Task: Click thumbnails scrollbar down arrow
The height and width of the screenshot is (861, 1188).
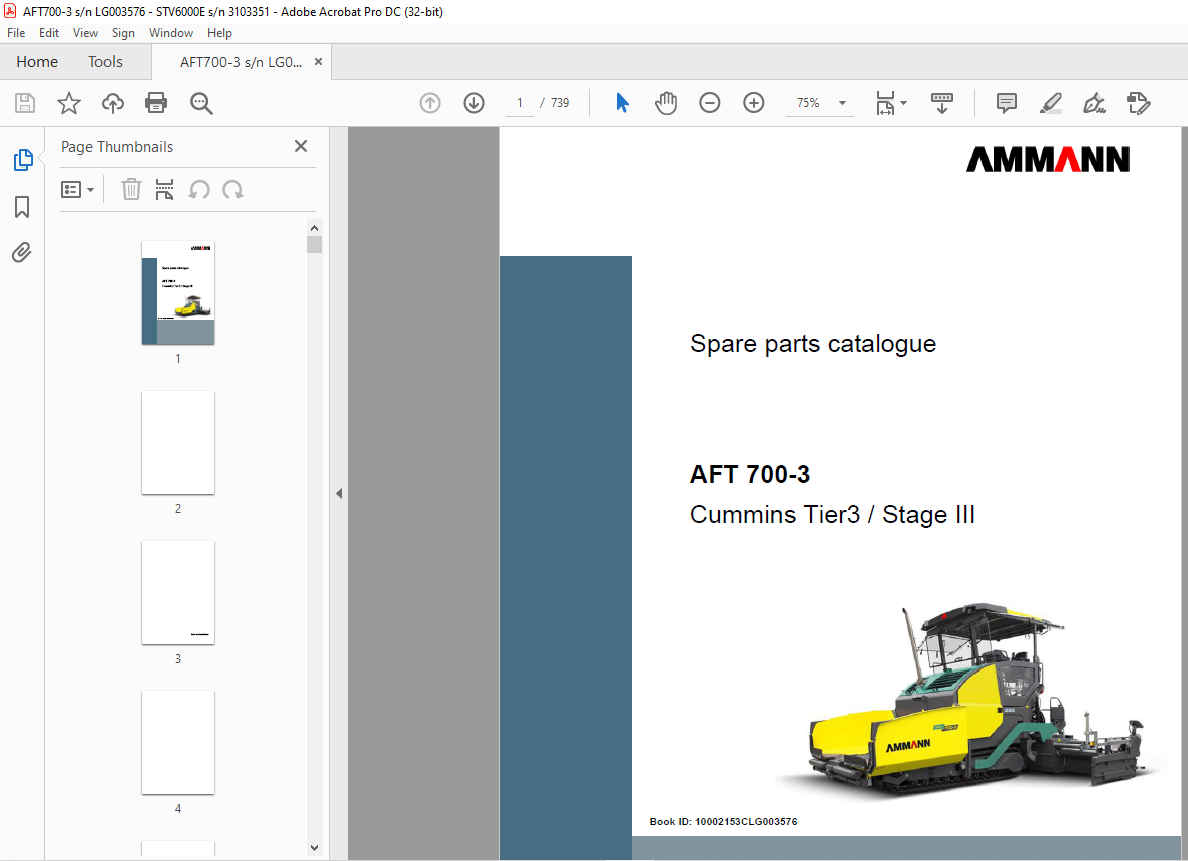Action: [x=314, y=848]
